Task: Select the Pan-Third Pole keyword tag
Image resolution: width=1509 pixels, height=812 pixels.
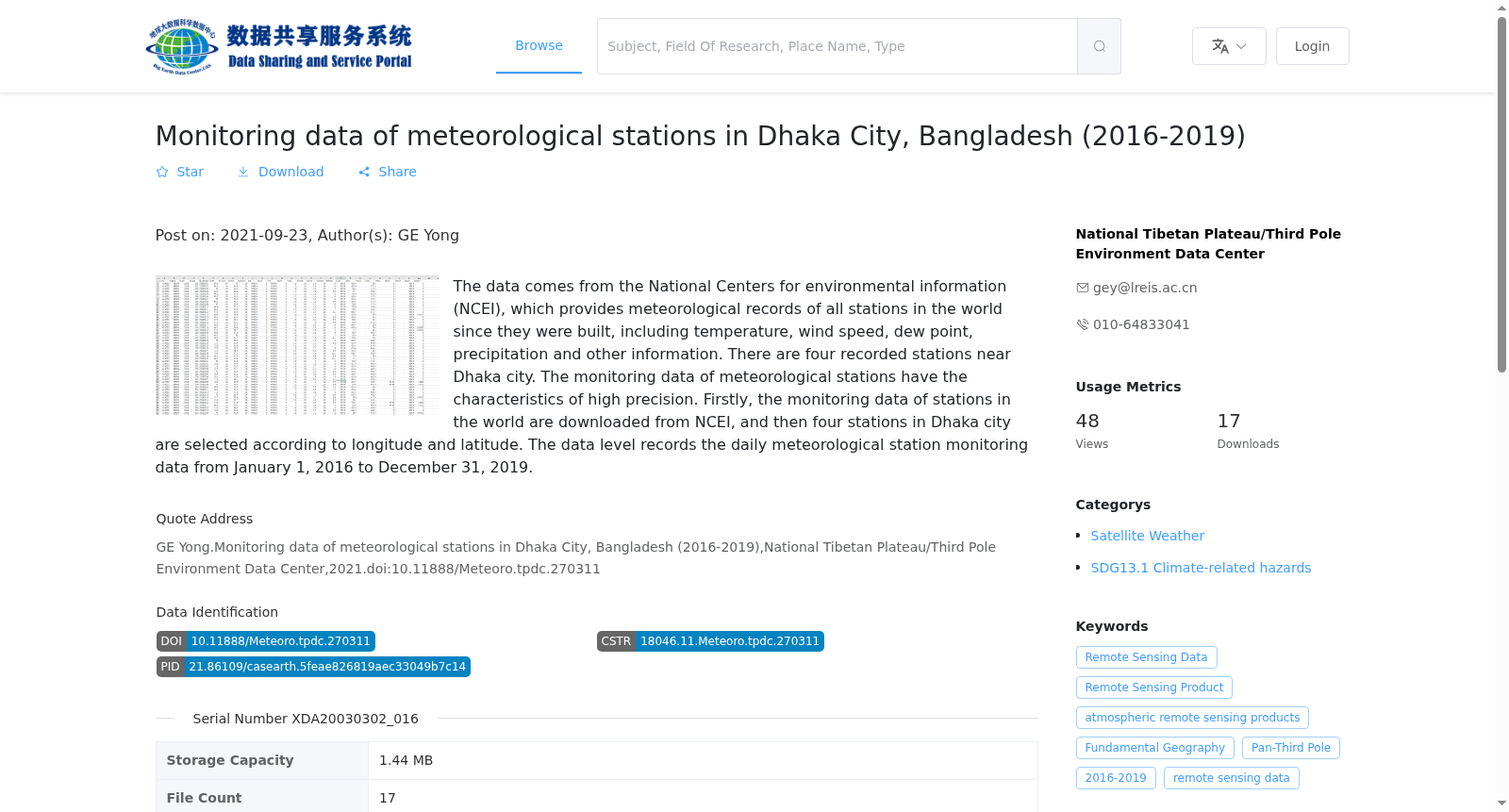Action: 1290,748
